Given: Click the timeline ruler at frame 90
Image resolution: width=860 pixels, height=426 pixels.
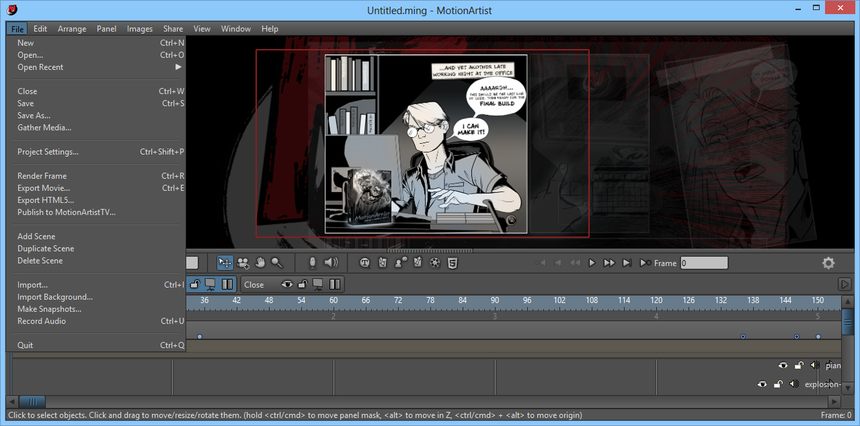Looking at the screenshot, I should point(495,300).
